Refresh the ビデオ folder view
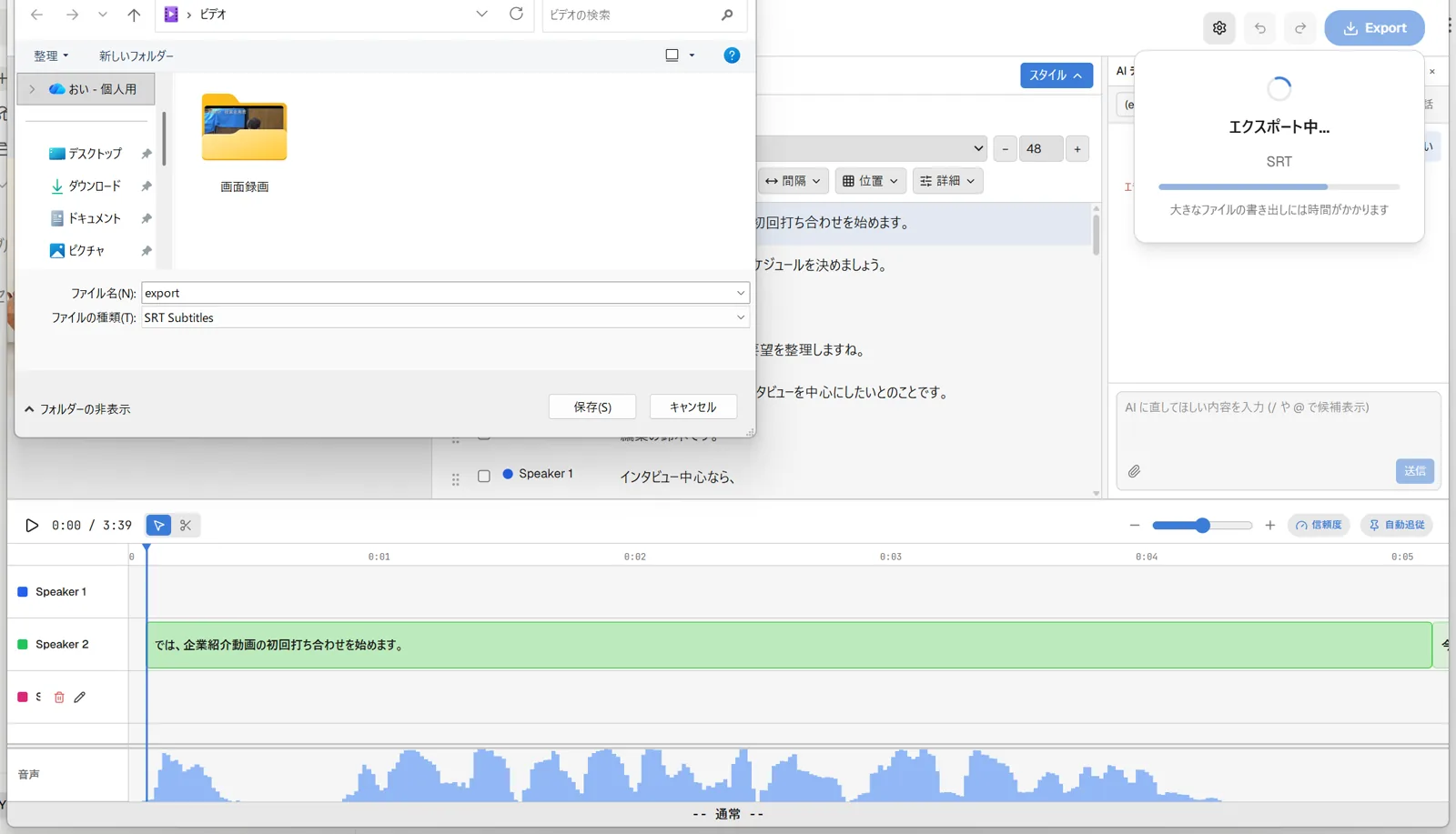Viewport: 1456px width, 834px height. click(x=516, y=14)
